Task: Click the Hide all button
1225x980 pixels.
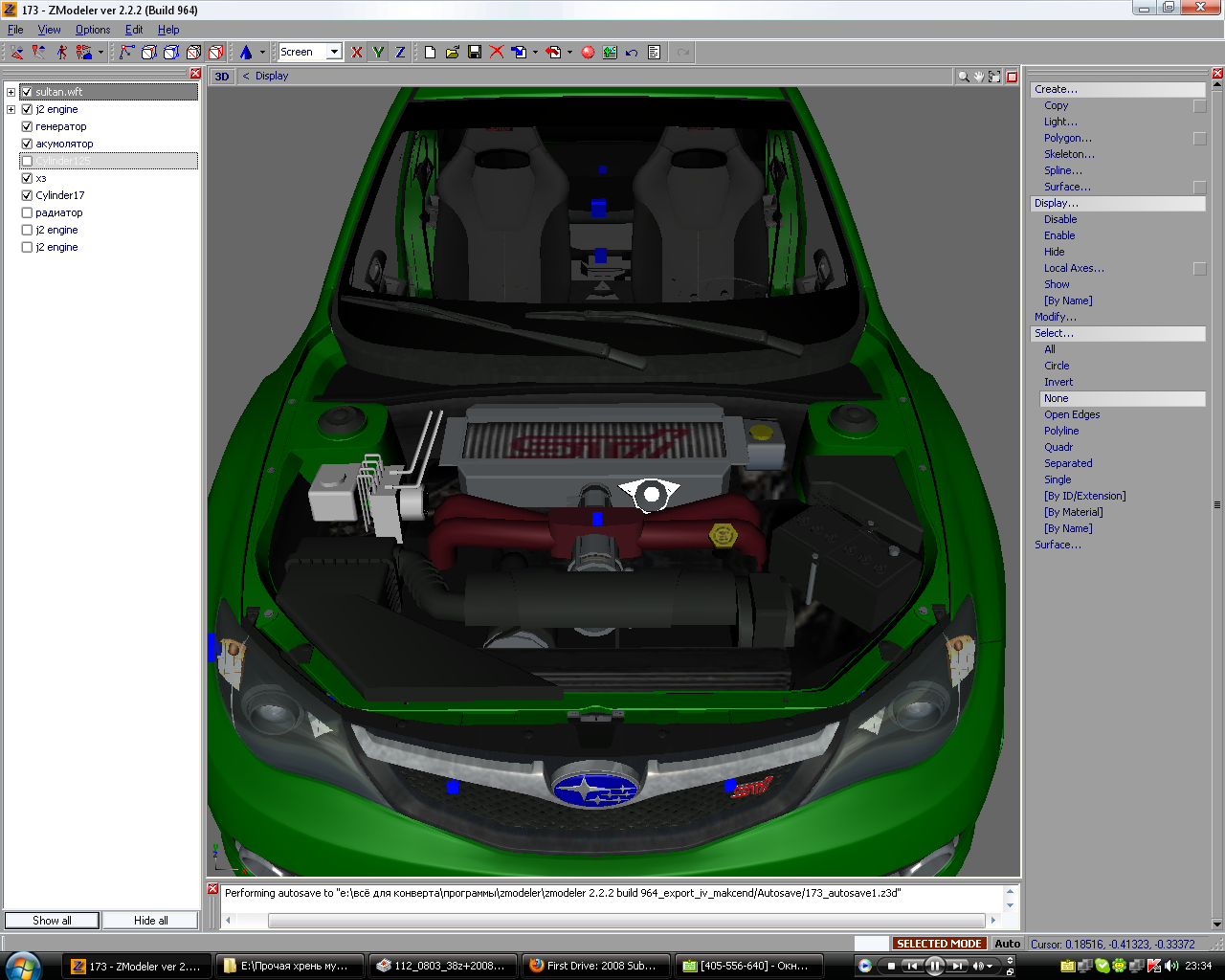Action: coord(150,921)
